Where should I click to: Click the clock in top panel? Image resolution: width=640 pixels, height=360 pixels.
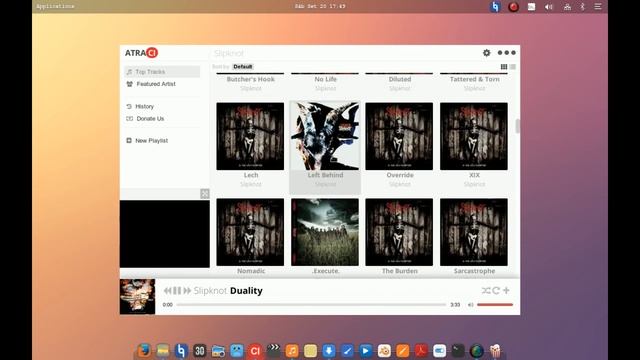click(x=320, y=6)
